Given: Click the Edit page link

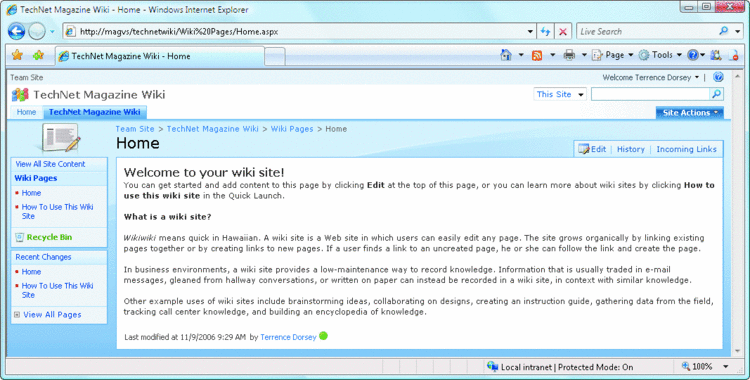Looking at the screenshot, I should tap(592, 149).
